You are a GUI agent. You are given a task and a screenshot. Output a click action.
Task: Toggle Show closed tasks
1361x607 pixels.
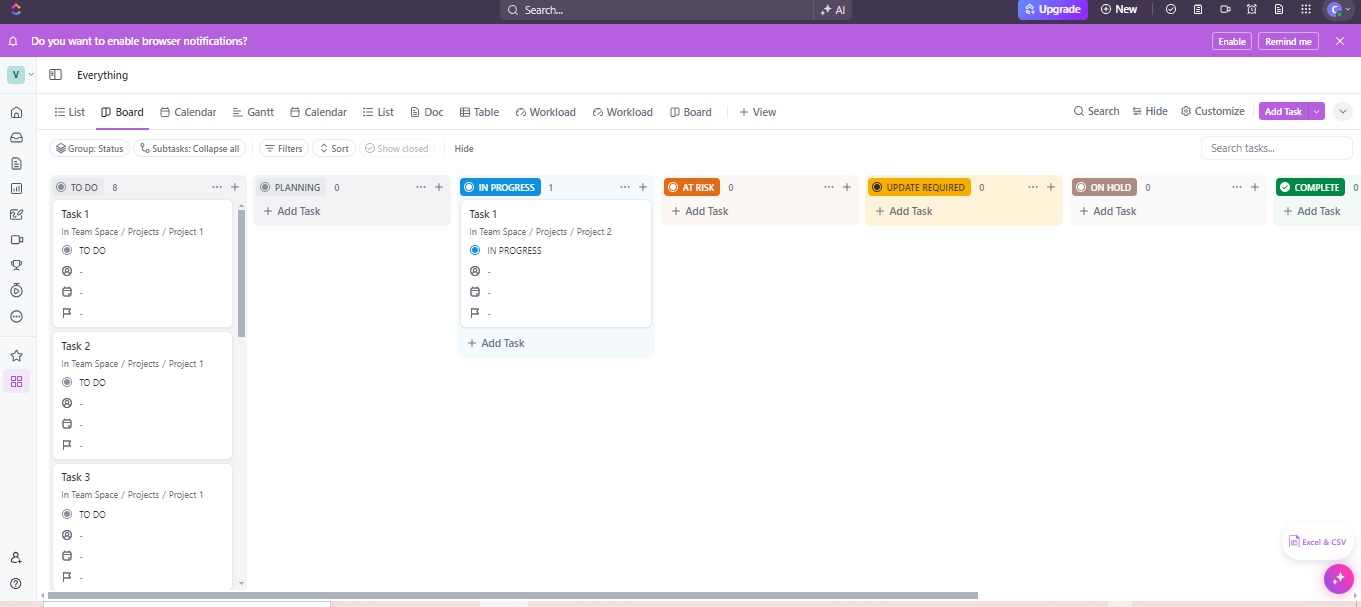click(x=397, y=148)
